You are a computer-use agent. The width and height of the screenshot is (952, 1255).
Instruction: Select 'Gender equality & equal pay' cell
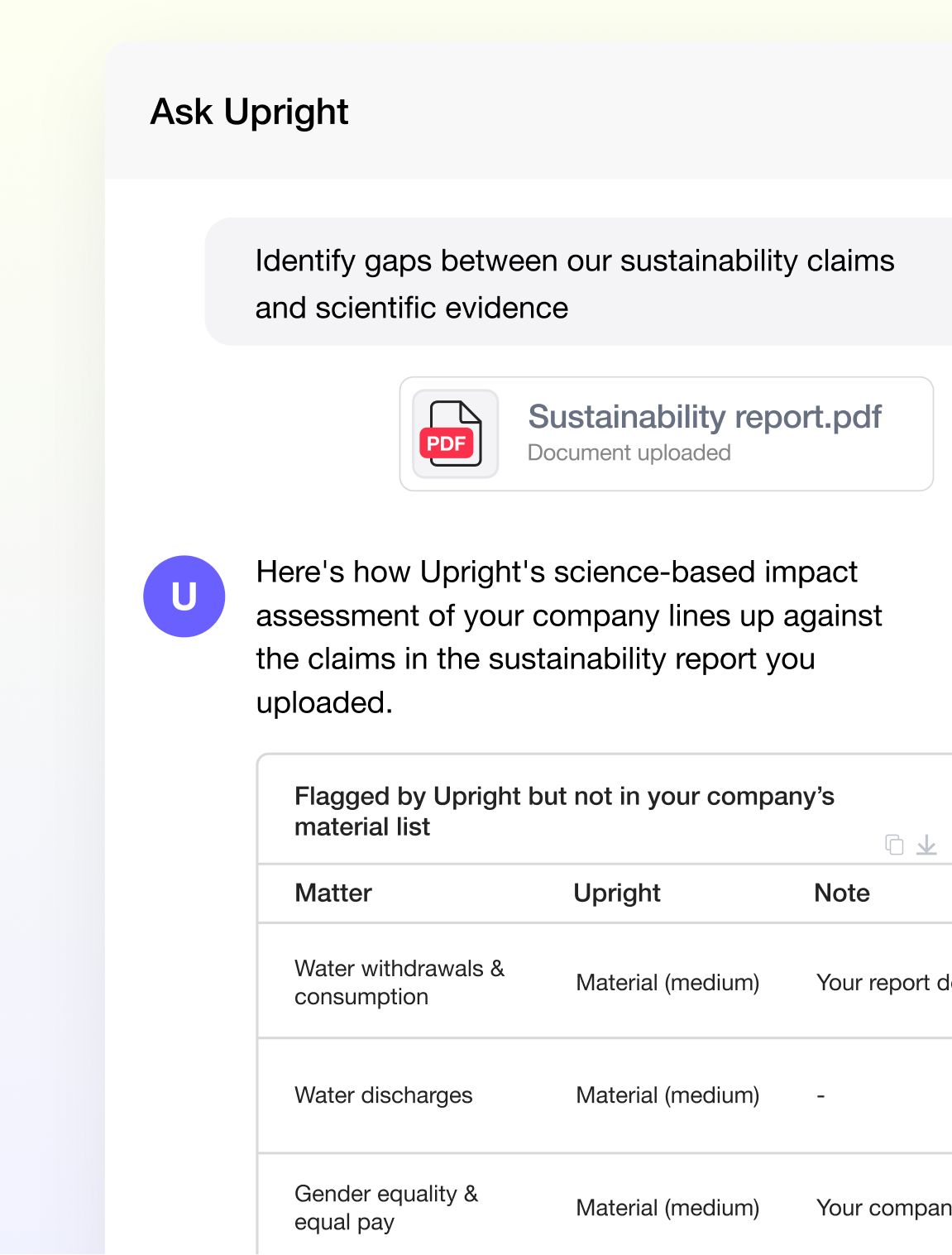point(386,1208)
